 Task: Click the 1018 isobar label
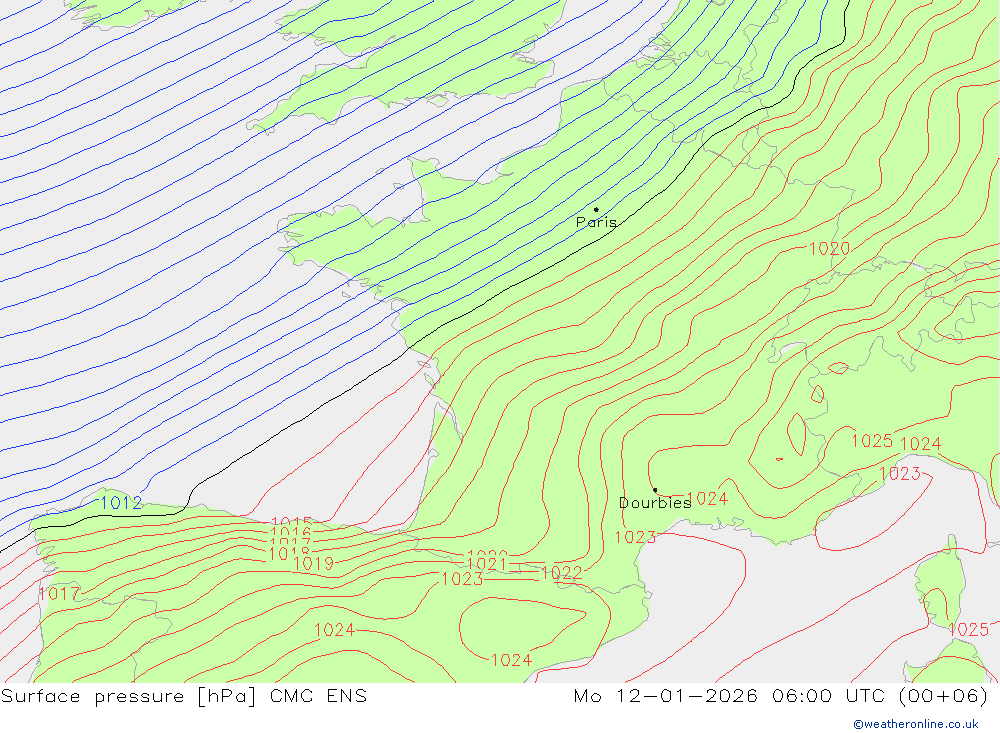290,554
